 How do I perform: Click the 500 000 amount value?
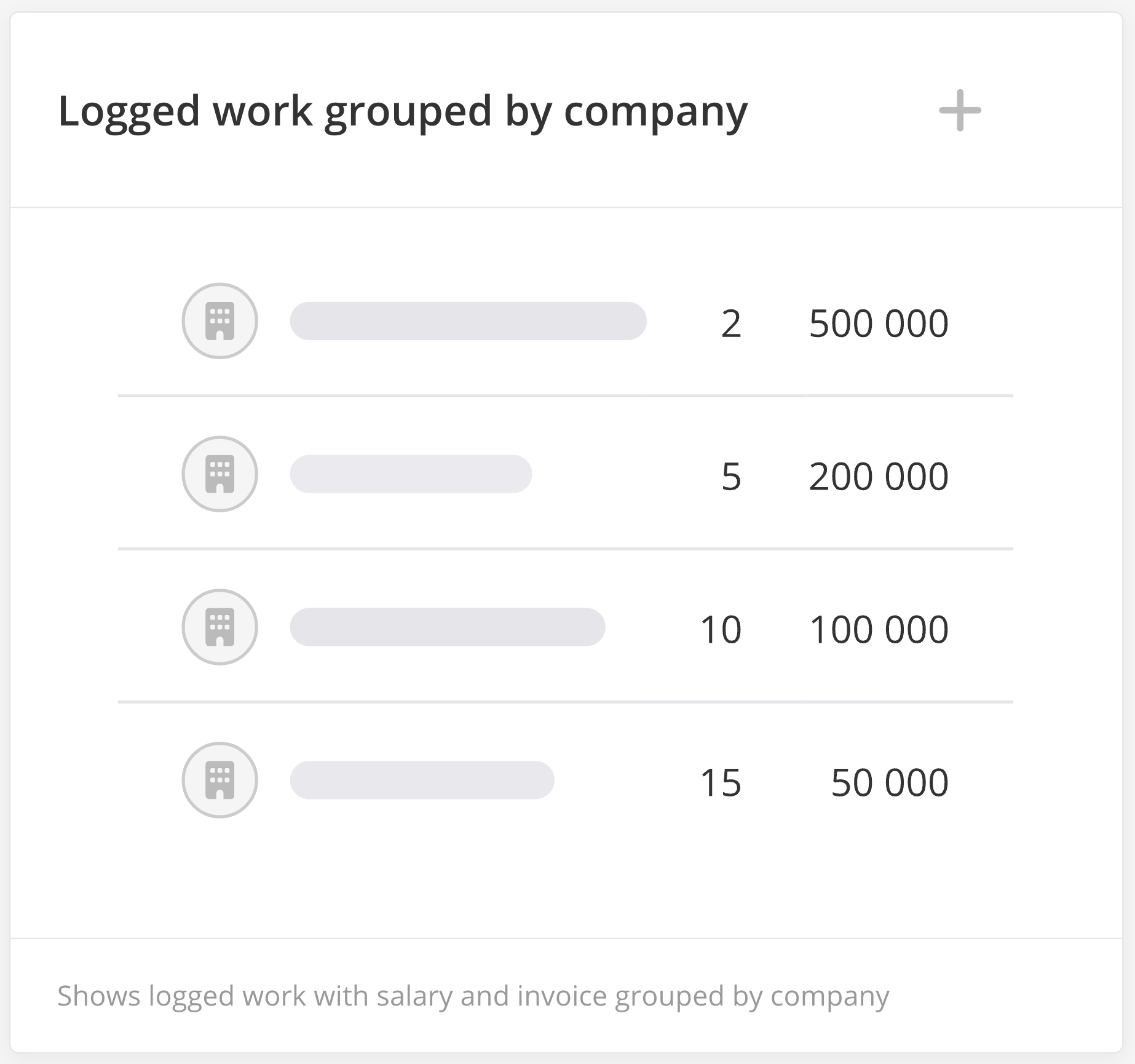point(879,324)
